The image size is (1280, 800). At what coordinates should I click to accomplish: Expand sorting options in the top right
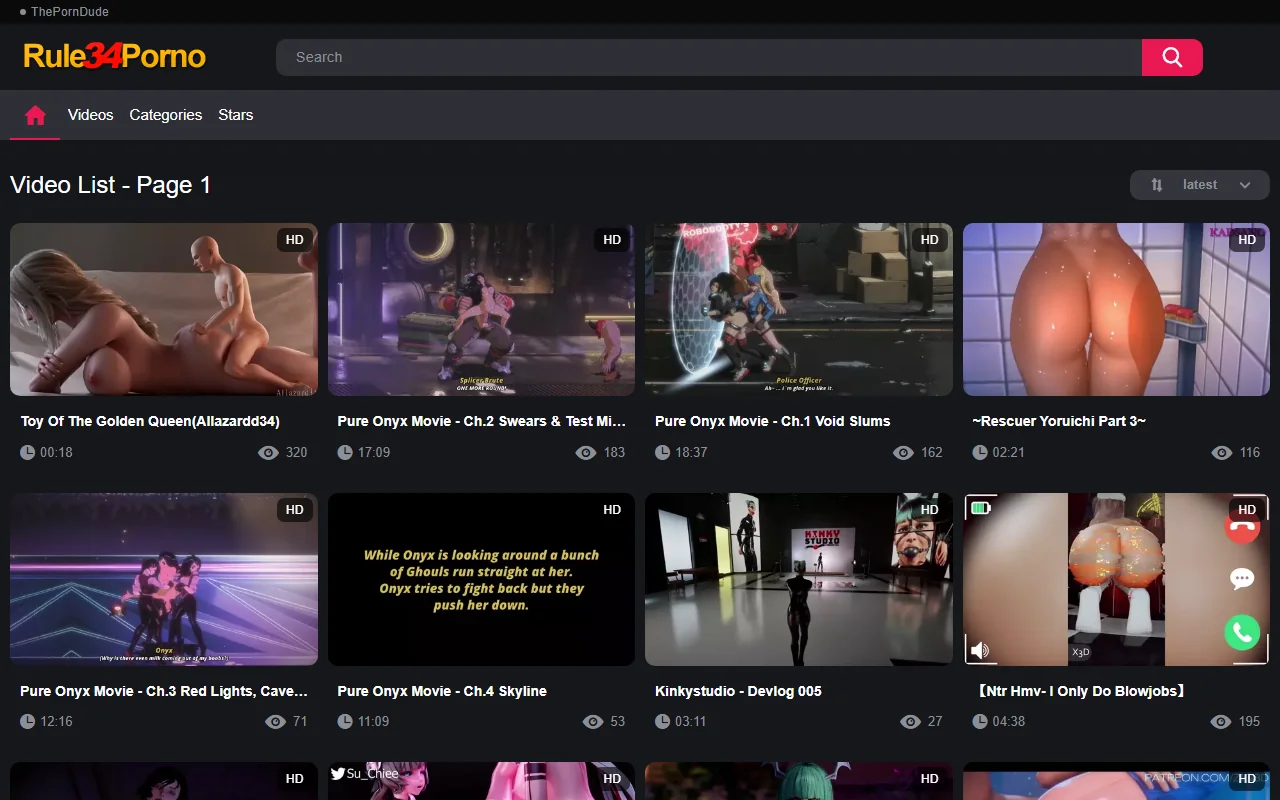coord(1200,184)
